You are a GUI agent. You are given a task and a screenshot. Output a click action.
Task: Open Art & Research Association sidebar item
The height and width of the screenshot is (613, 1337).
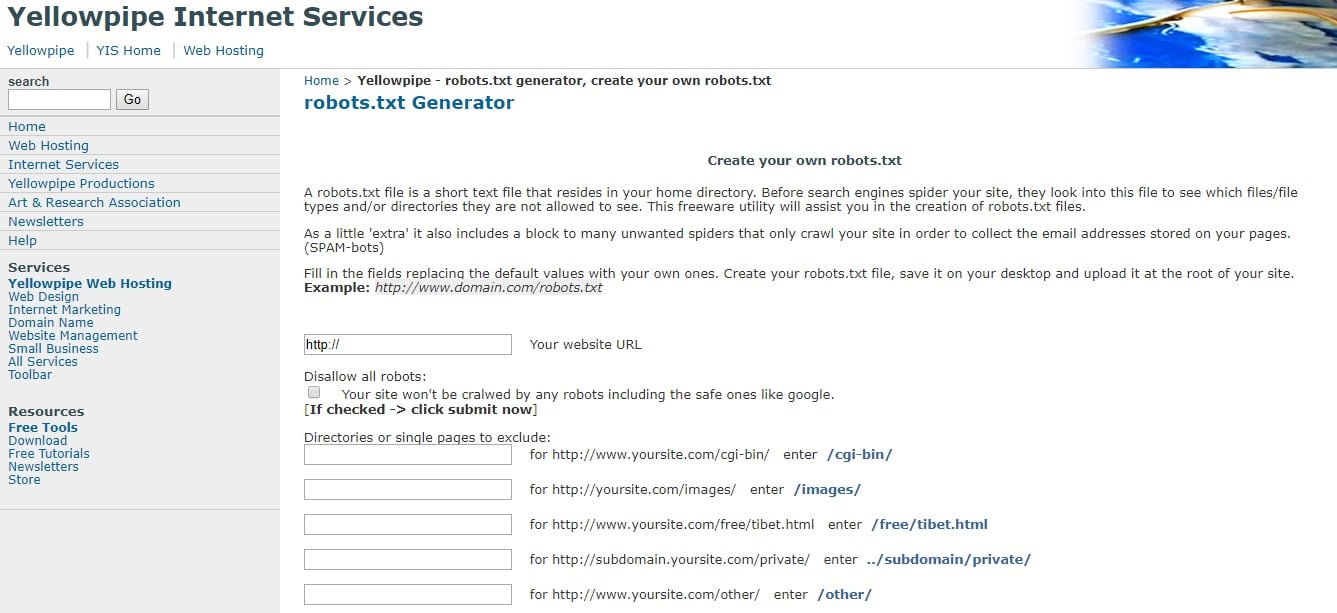point(94,203)
